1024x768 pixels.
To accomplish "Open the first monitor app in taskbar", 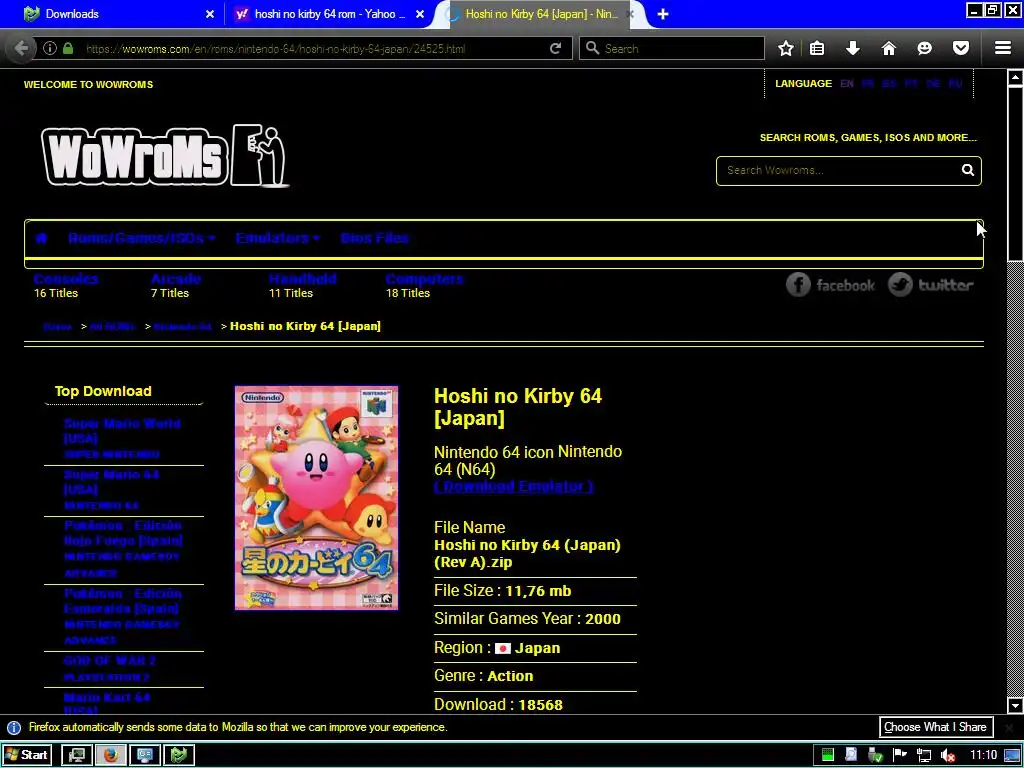I will tap(76, 755).
